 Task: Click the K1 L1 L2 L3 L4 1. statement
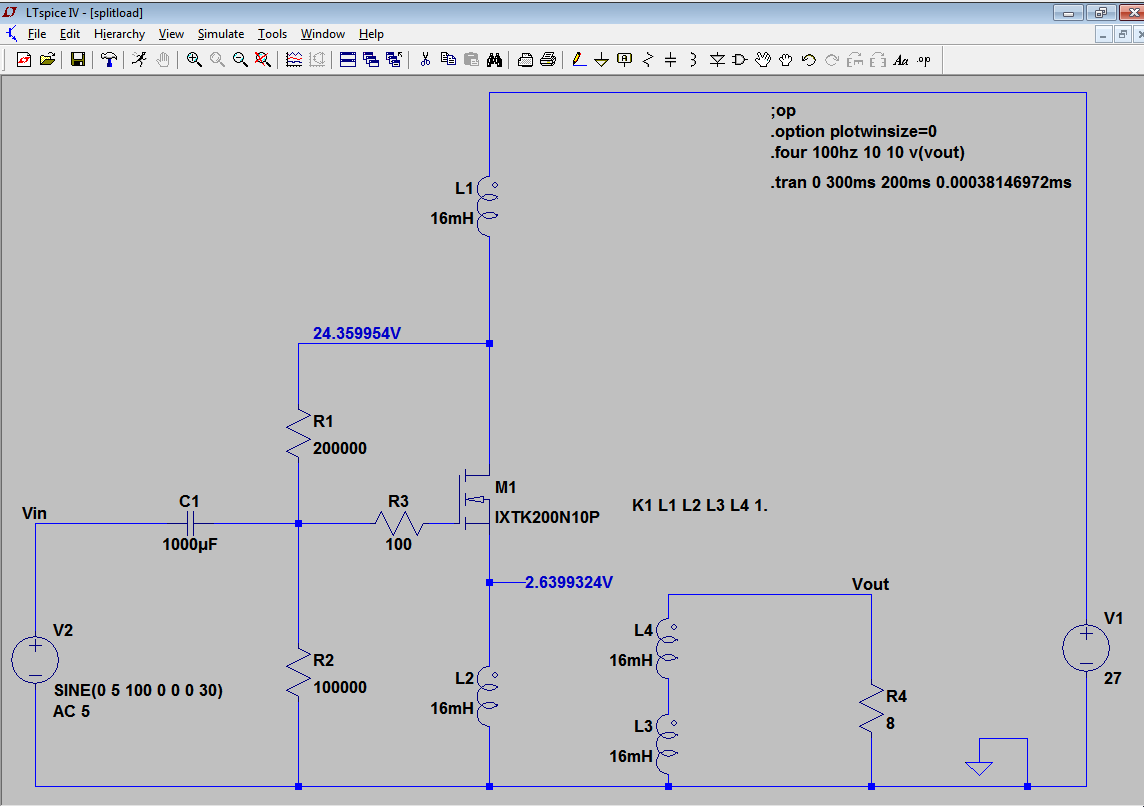(700, 505)
